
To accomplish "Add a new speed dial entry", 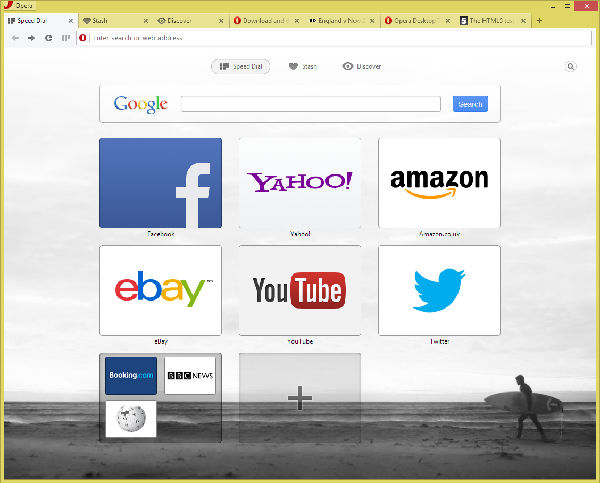I will 300,398.
